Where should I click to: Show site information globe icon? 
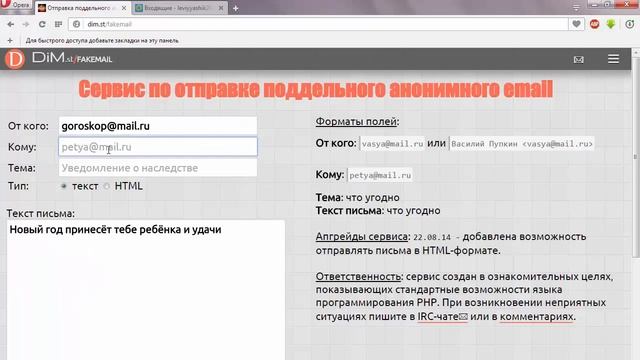pos(76,24)
